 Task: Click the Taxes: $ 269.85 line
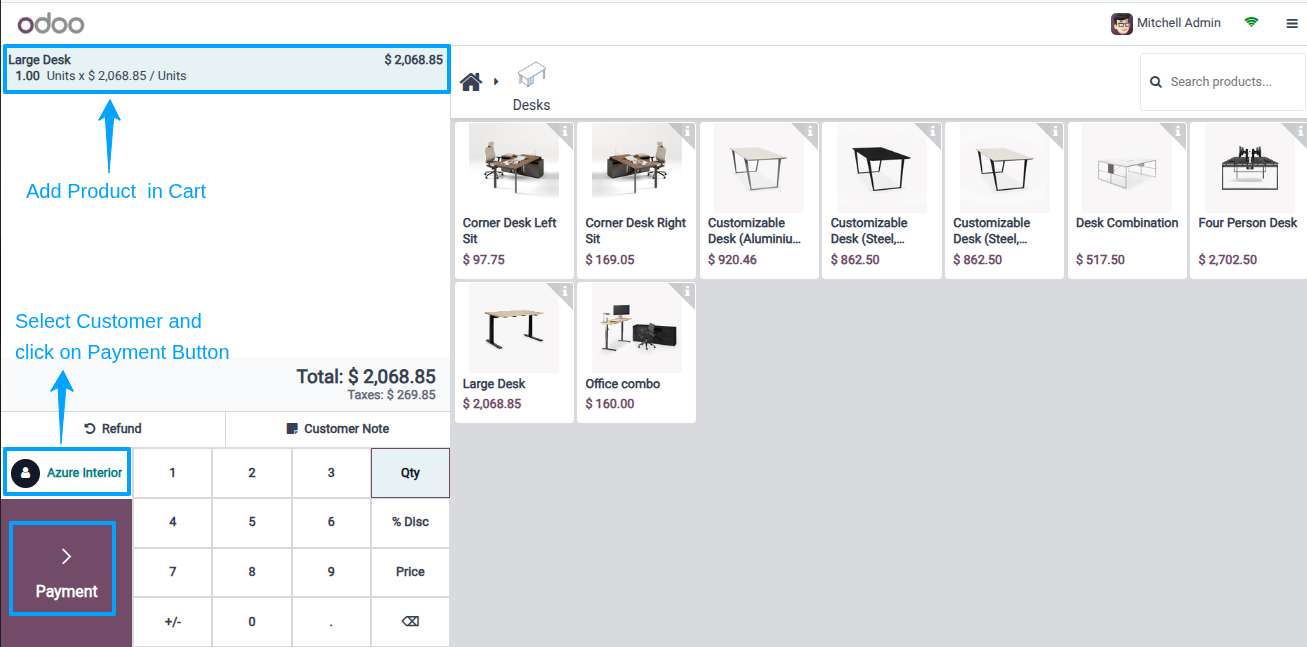coord(391,395)
